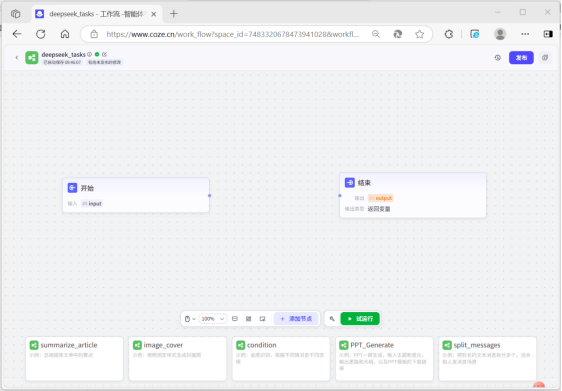Open the 100% zoom level dropdown

tap(213, 319)
